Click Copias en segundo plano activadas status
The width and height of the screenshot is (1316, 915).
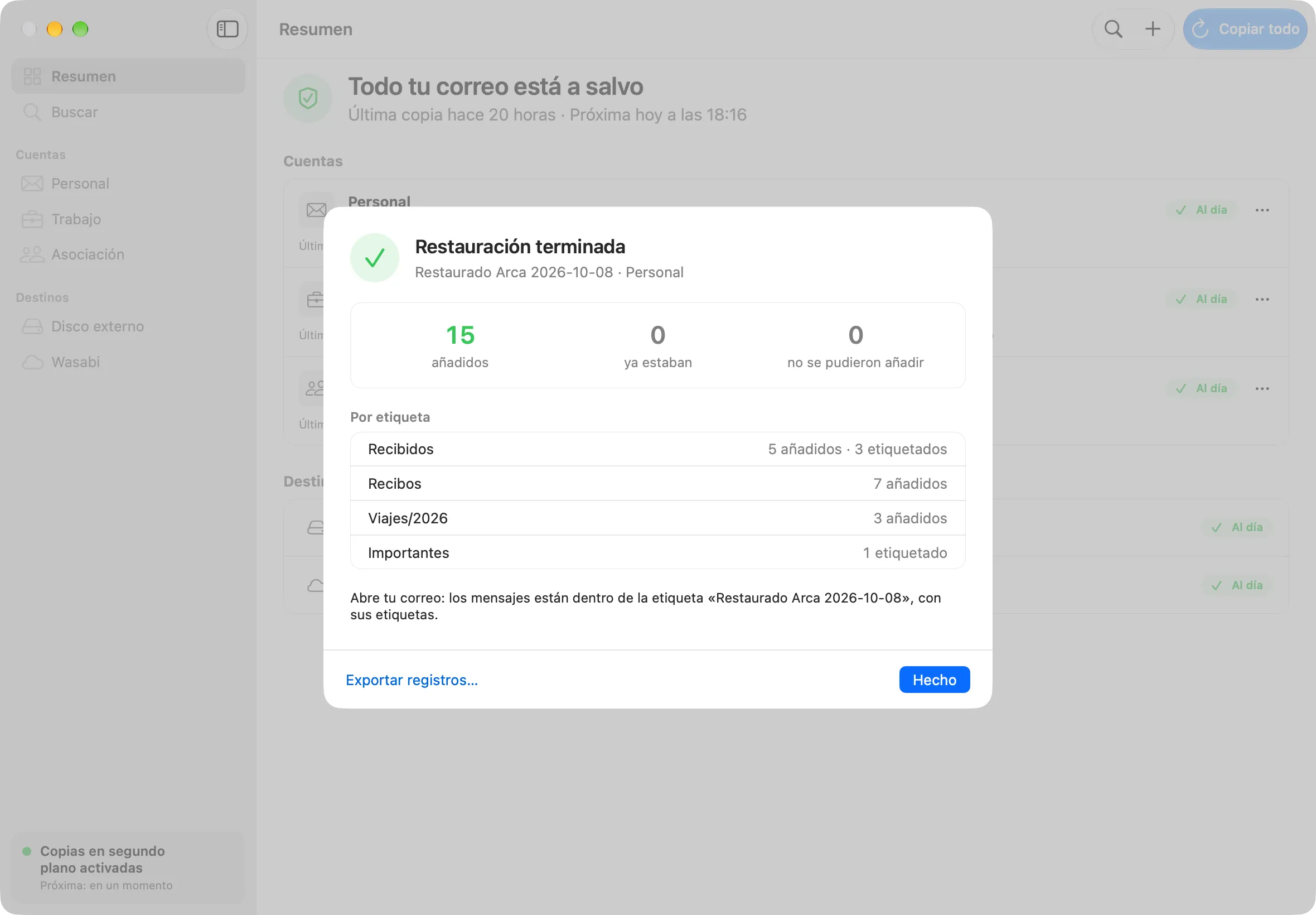click(x=128, y=868)
